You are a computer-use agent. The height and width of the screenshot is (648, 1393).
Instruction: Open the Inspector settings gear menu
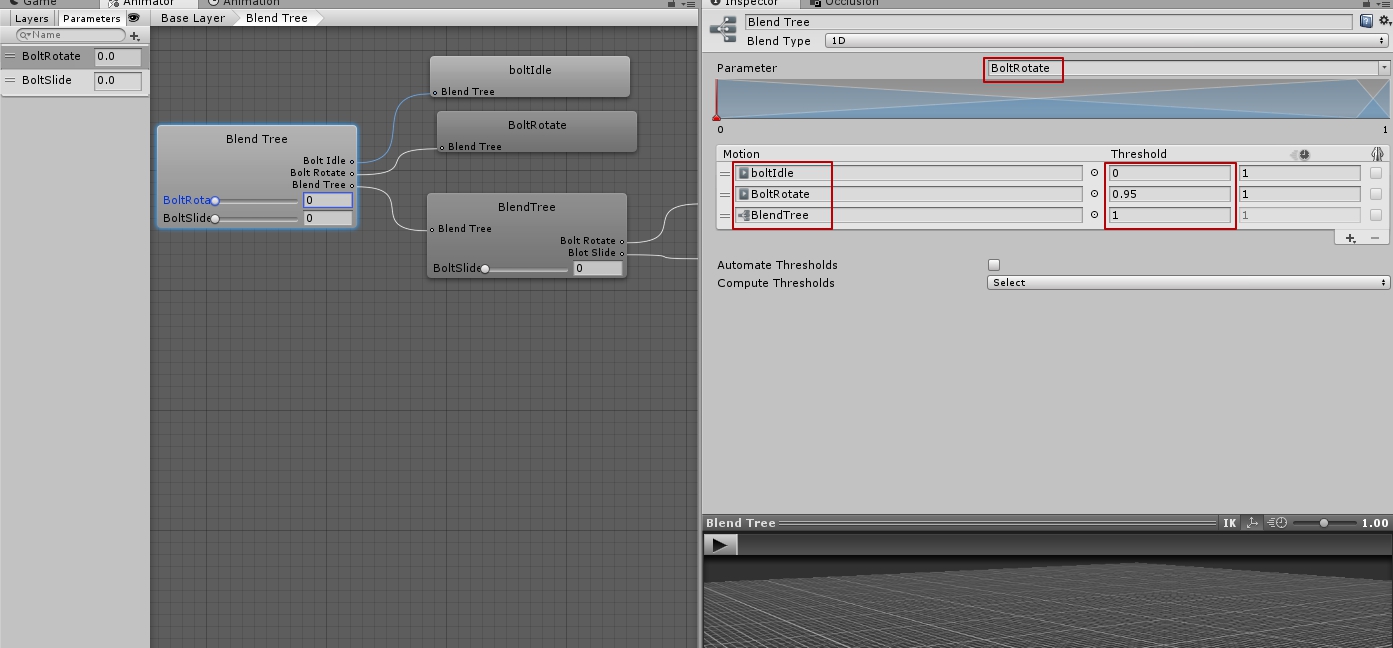pos(1383,21)
